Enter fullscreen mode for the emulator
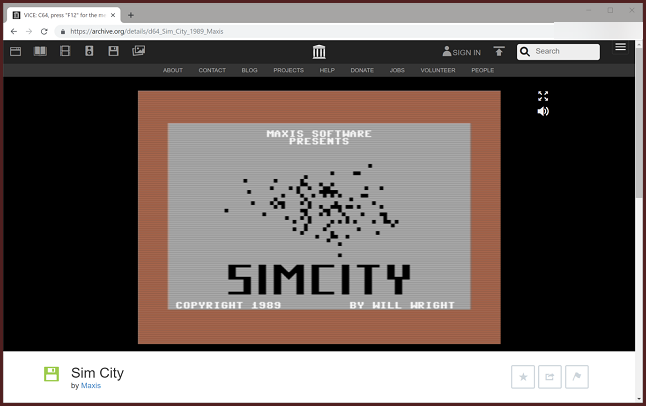 tap(543, 96)
